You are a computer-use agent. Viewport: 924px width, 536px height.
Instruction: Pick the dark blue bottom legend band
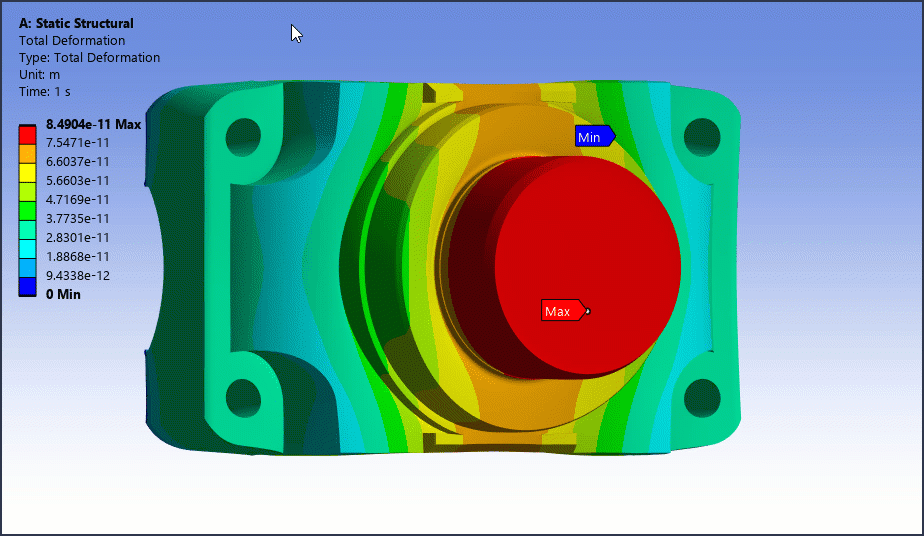[28, 287]
